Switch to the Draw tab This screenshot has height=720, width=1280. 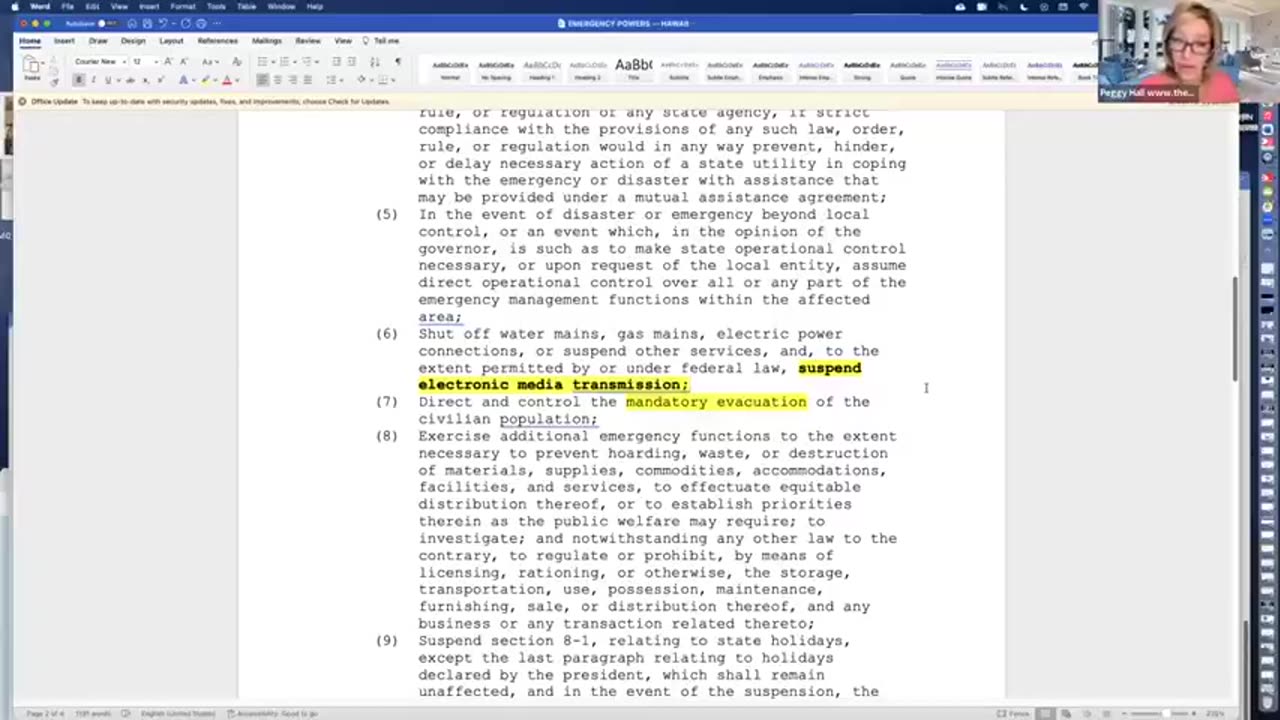tap(98, 41)
